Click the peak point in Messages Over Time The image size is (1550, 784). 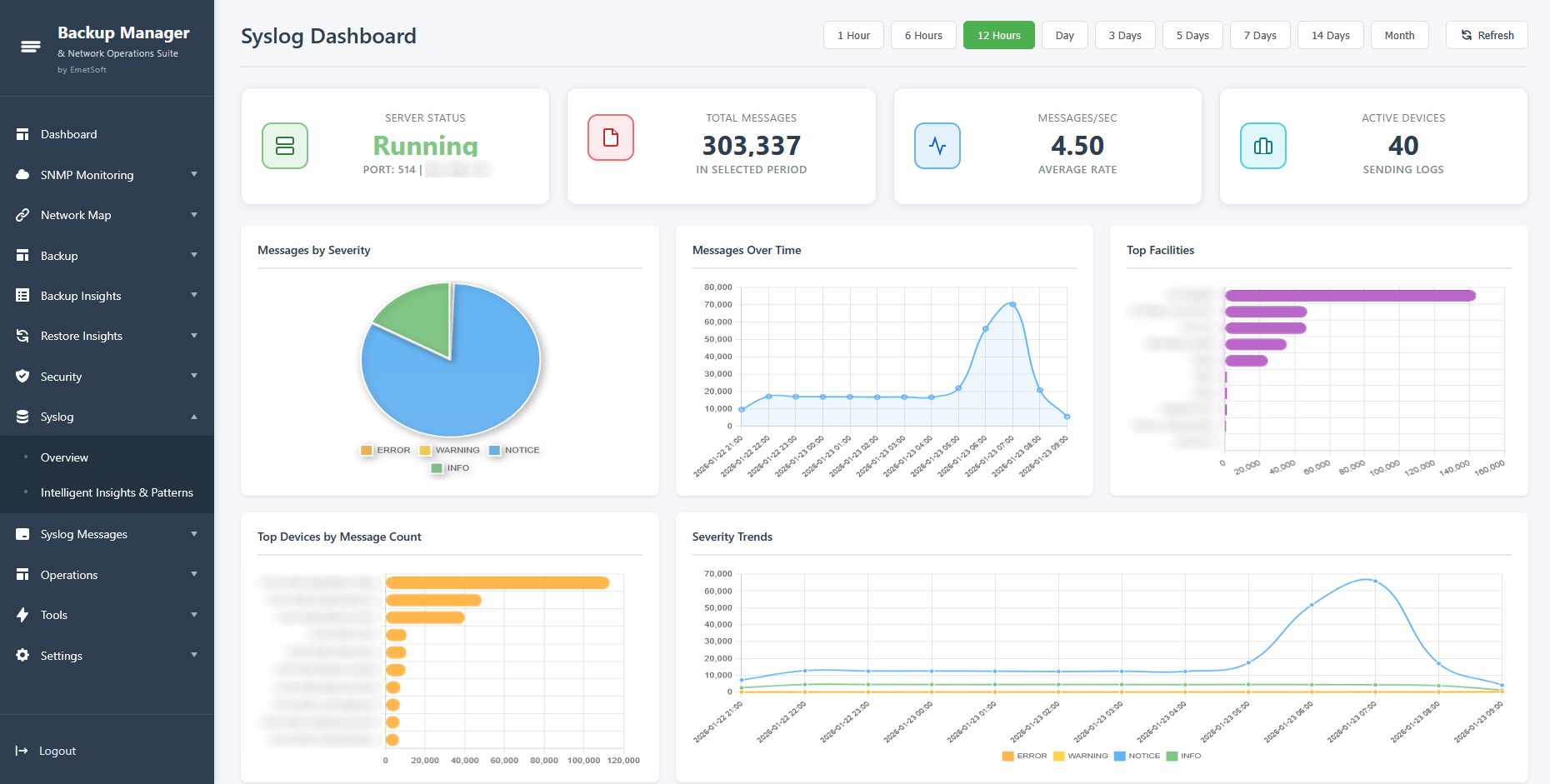pyautogui.click(x=1012, y=304)
